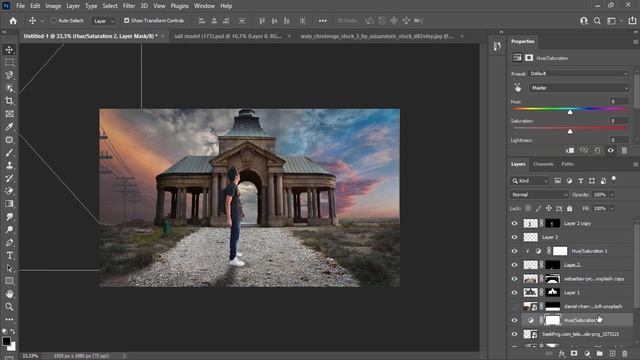
Task: Select the Clone Stamp tool
Action: pyautogui.click(x=9, y=165)
